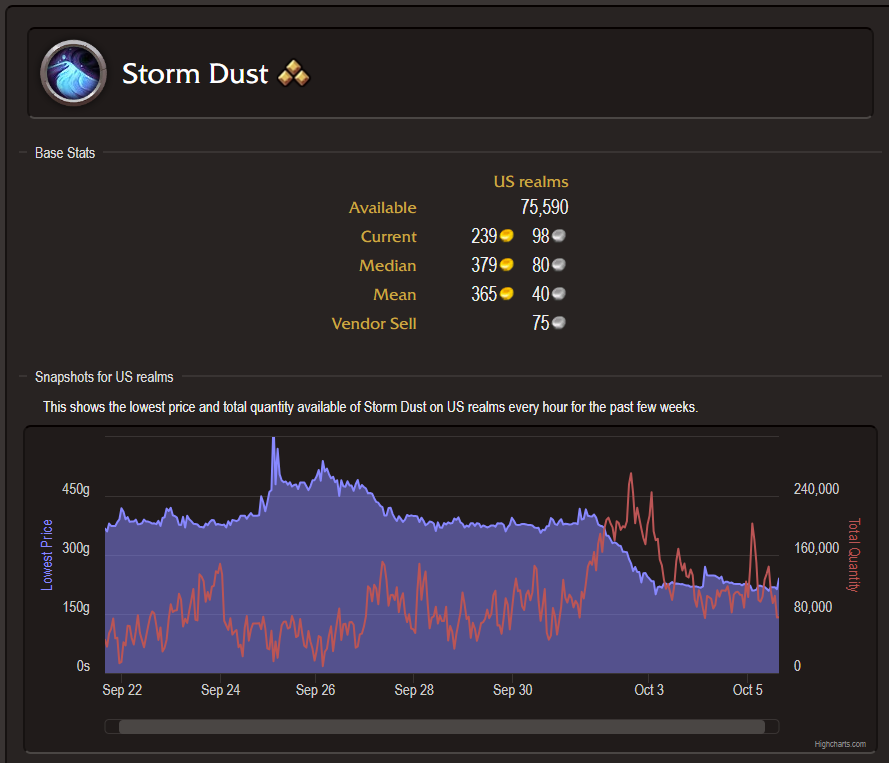The width and height of the screenshot is (889, 763).
Task: Select the Oct 3 date label on chart
Action: click(x=649, y=690)
